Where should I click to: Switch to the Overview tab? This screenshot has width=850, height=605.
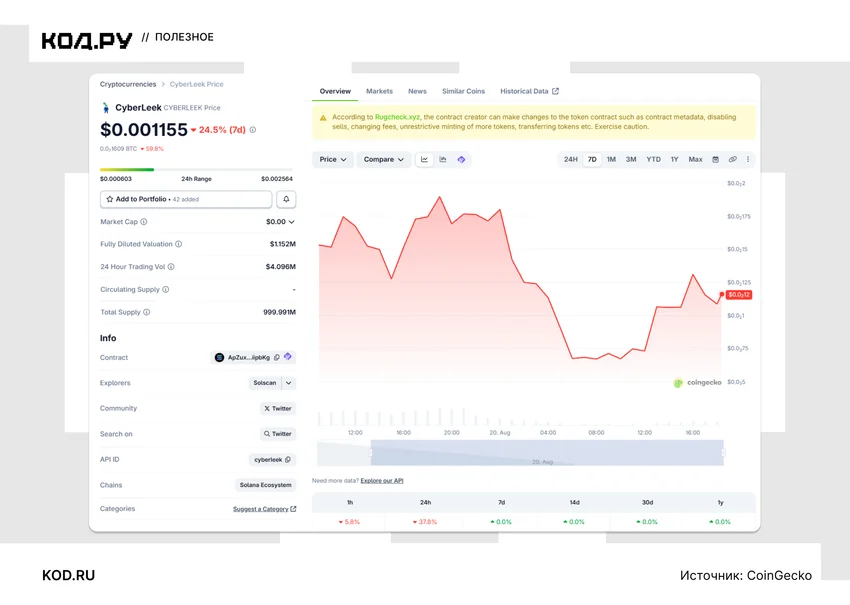coord(335,91)
